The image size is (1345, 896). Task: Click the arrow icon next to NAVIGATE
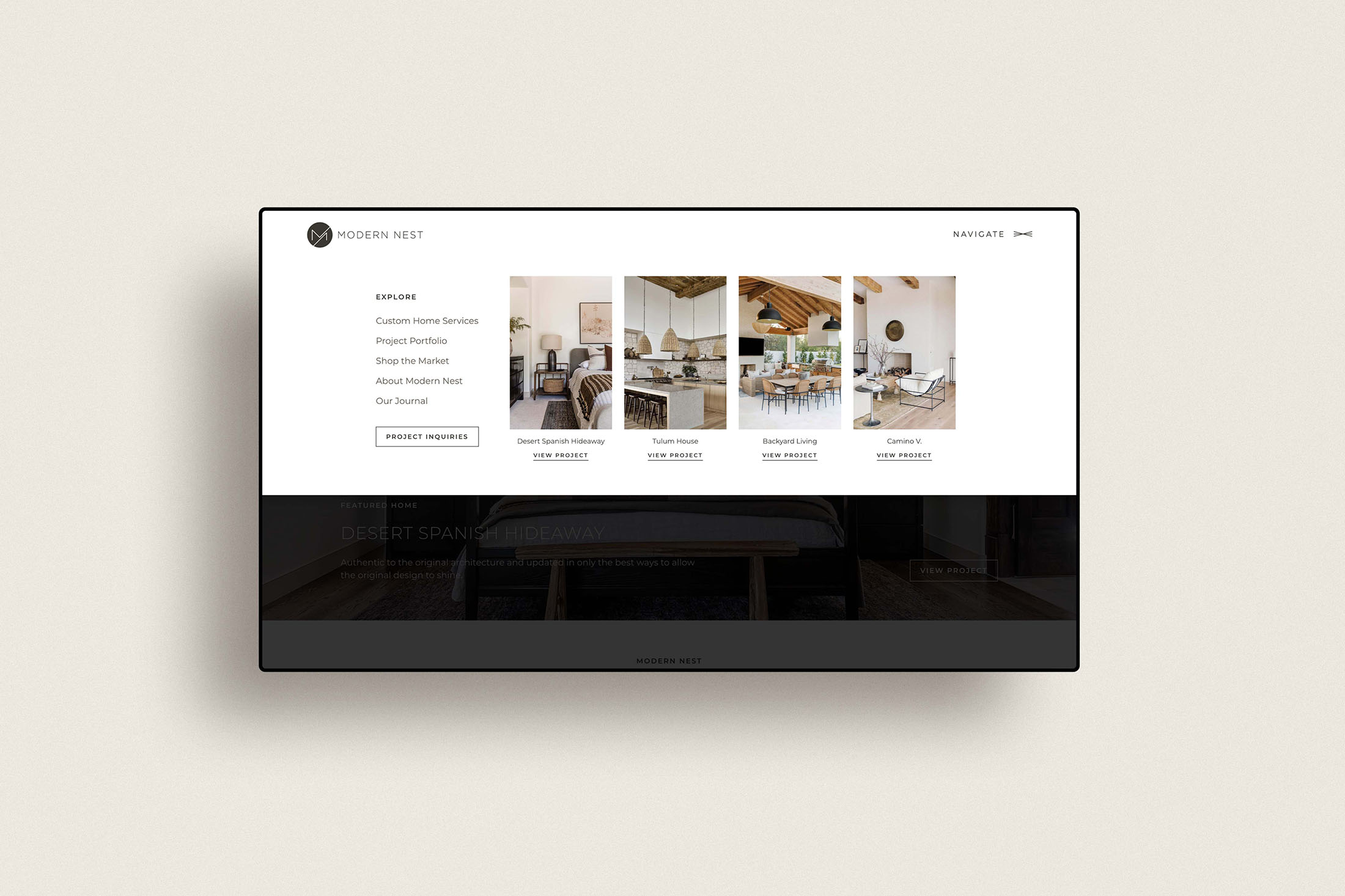(x=1022, y=234)
